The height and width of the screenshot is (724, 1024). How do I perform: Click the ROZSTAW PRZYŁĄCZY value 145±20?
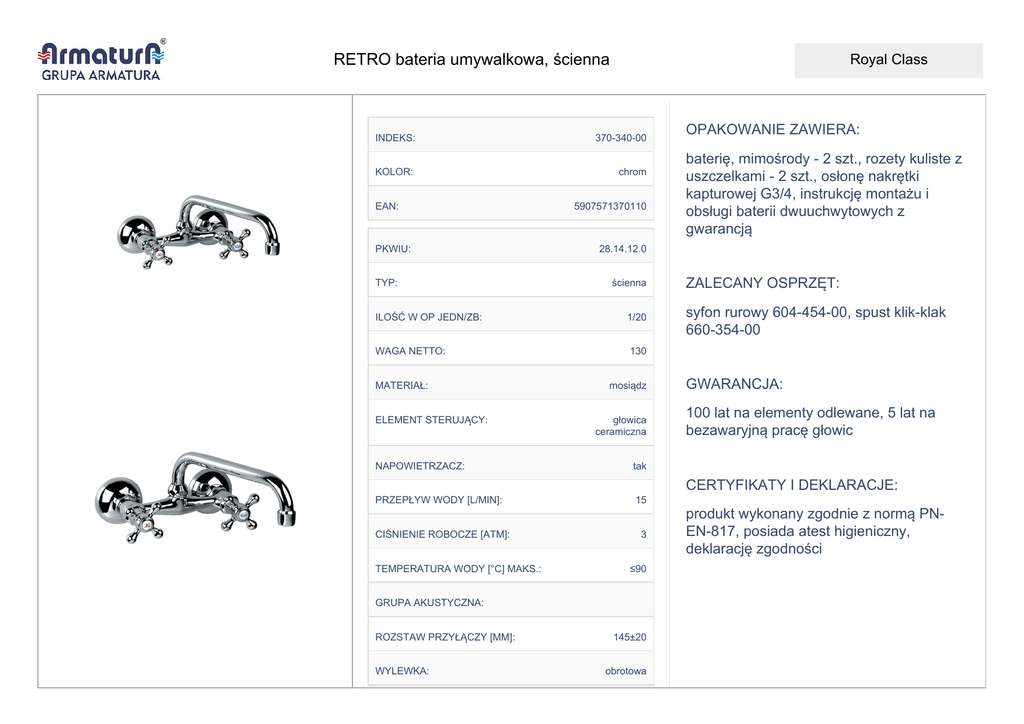pyautogui.click(x=629, y=637)
